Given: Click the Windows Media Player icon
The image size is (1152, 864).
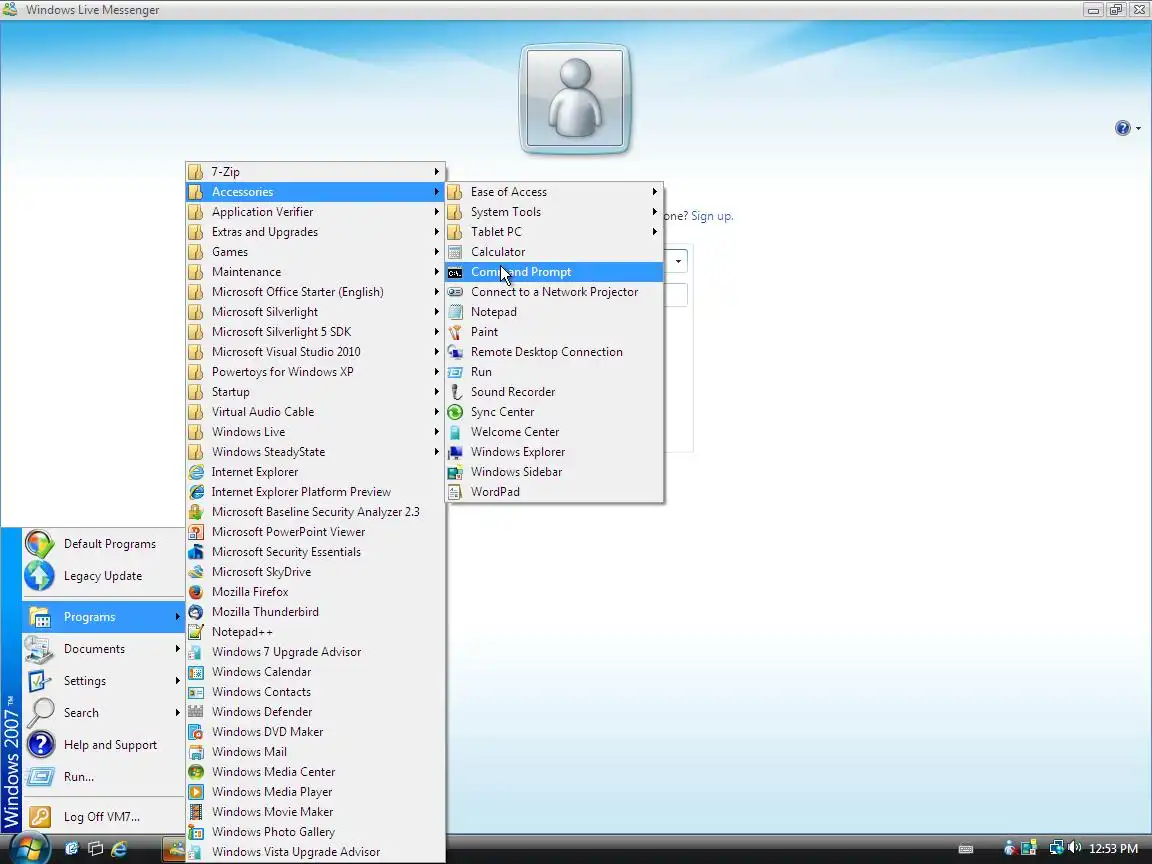Looking at the screenshot, I should pos(196,792).
